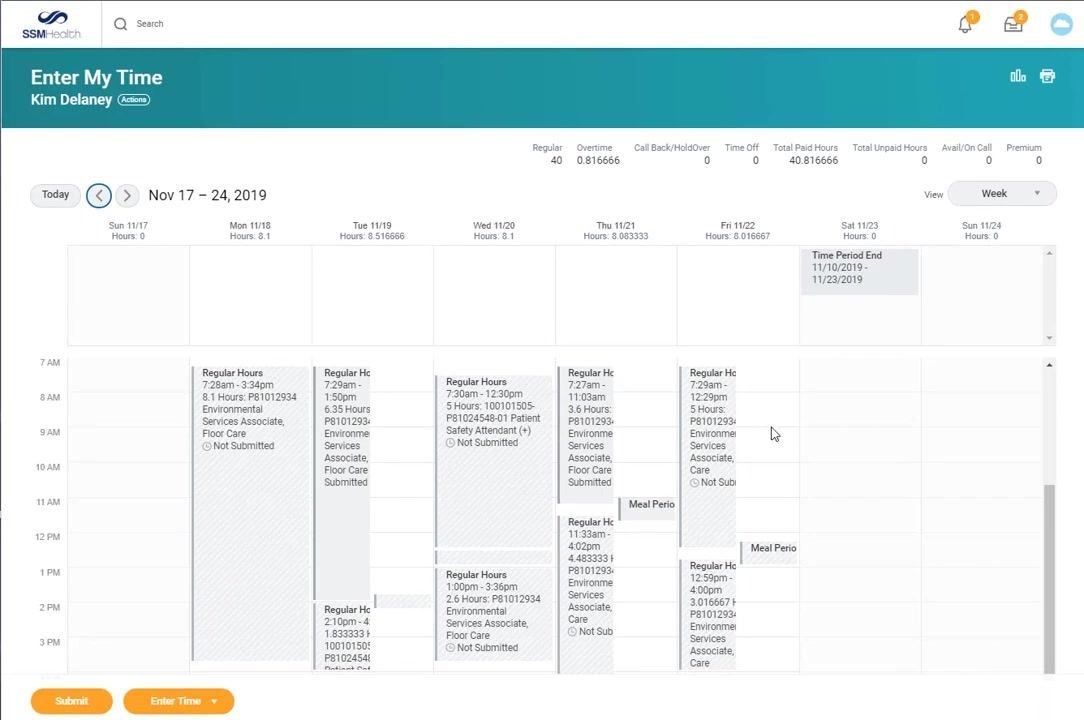Click the print icon
The height and width of the screenshot is (720, 1084).
[x=1047, y=76]
